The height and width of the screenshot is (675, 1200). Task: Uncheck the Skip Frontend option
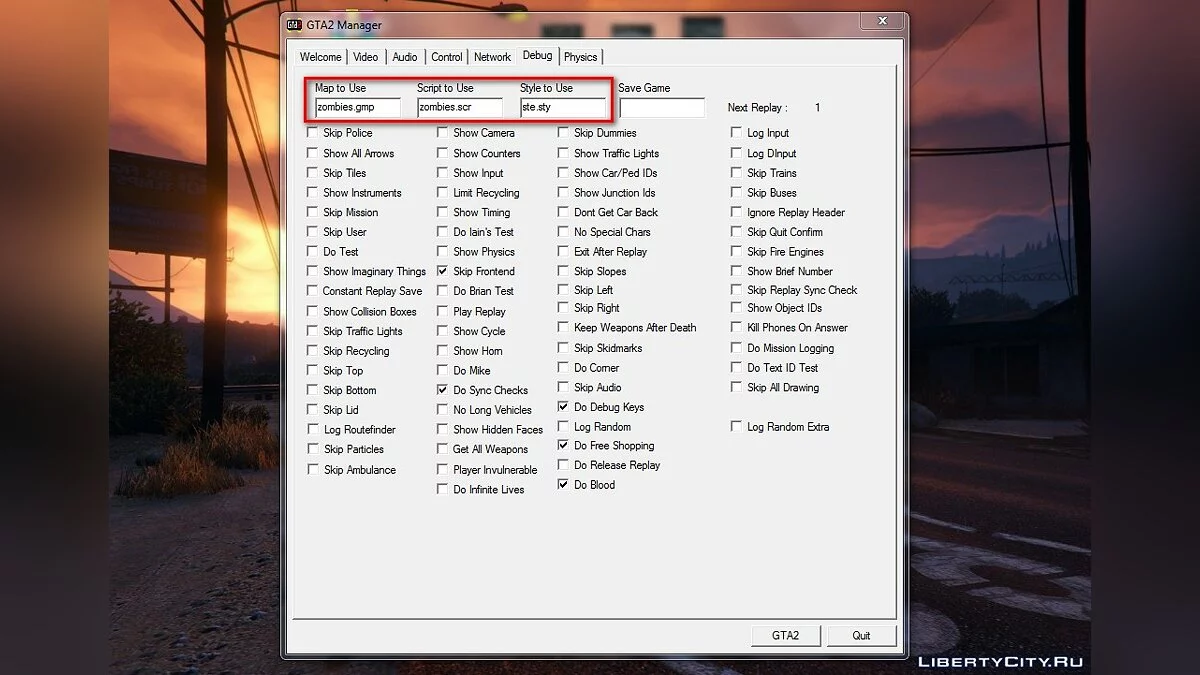[x=443, y=271]
